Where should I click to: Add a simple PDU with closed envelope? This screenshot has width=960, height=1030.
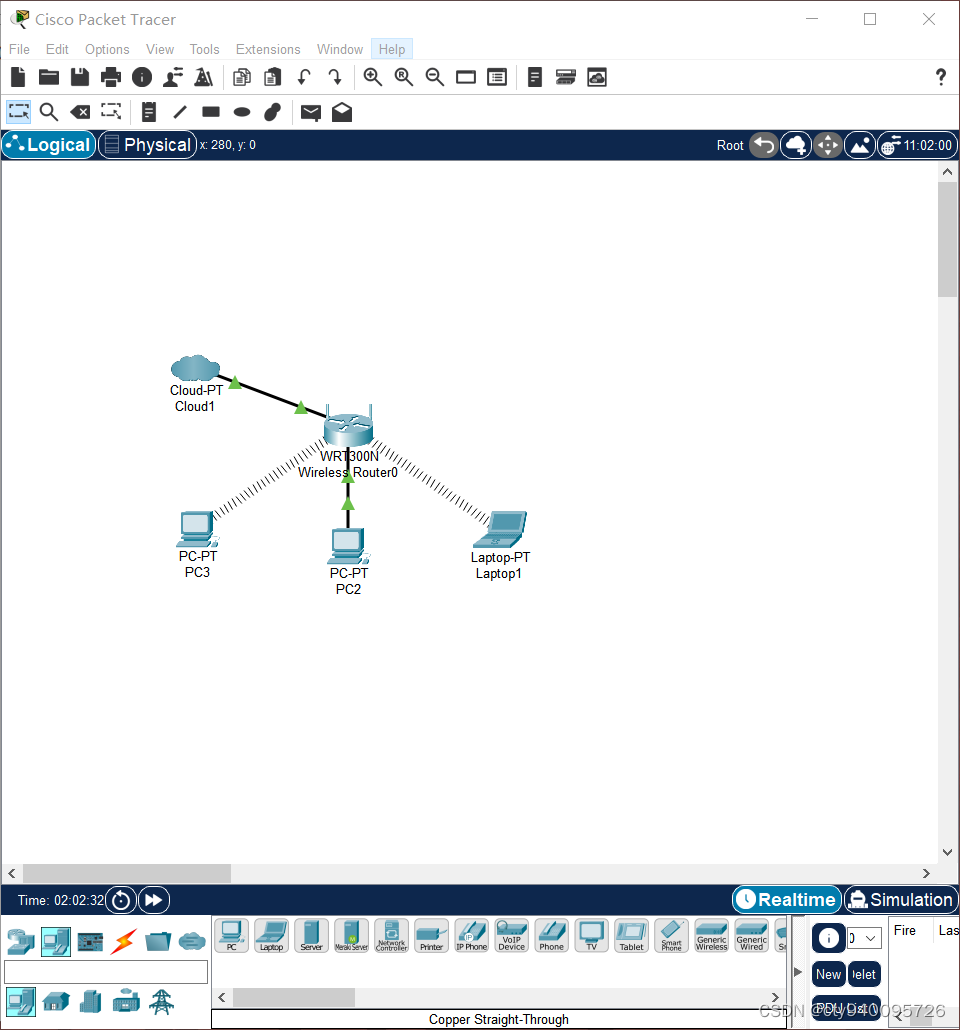click(x=311, y=112)
